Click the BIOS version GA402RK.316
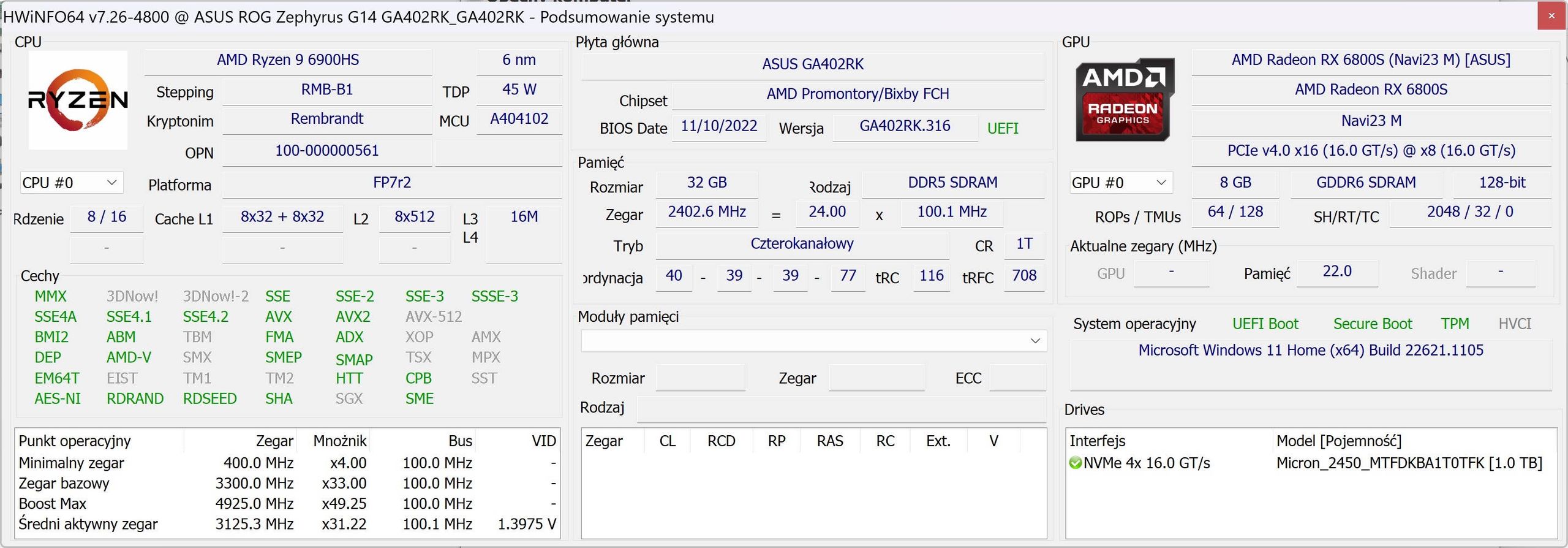 pyautogui.click(x=905, y=127)
